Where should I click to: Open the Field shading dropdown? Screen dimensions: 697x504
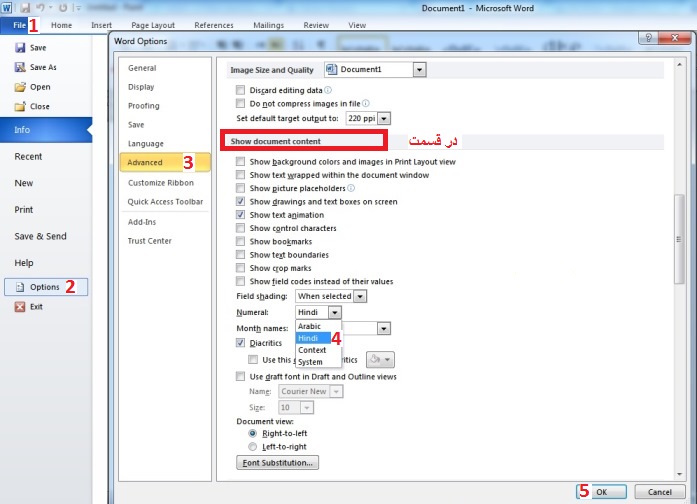pos(360,296)
